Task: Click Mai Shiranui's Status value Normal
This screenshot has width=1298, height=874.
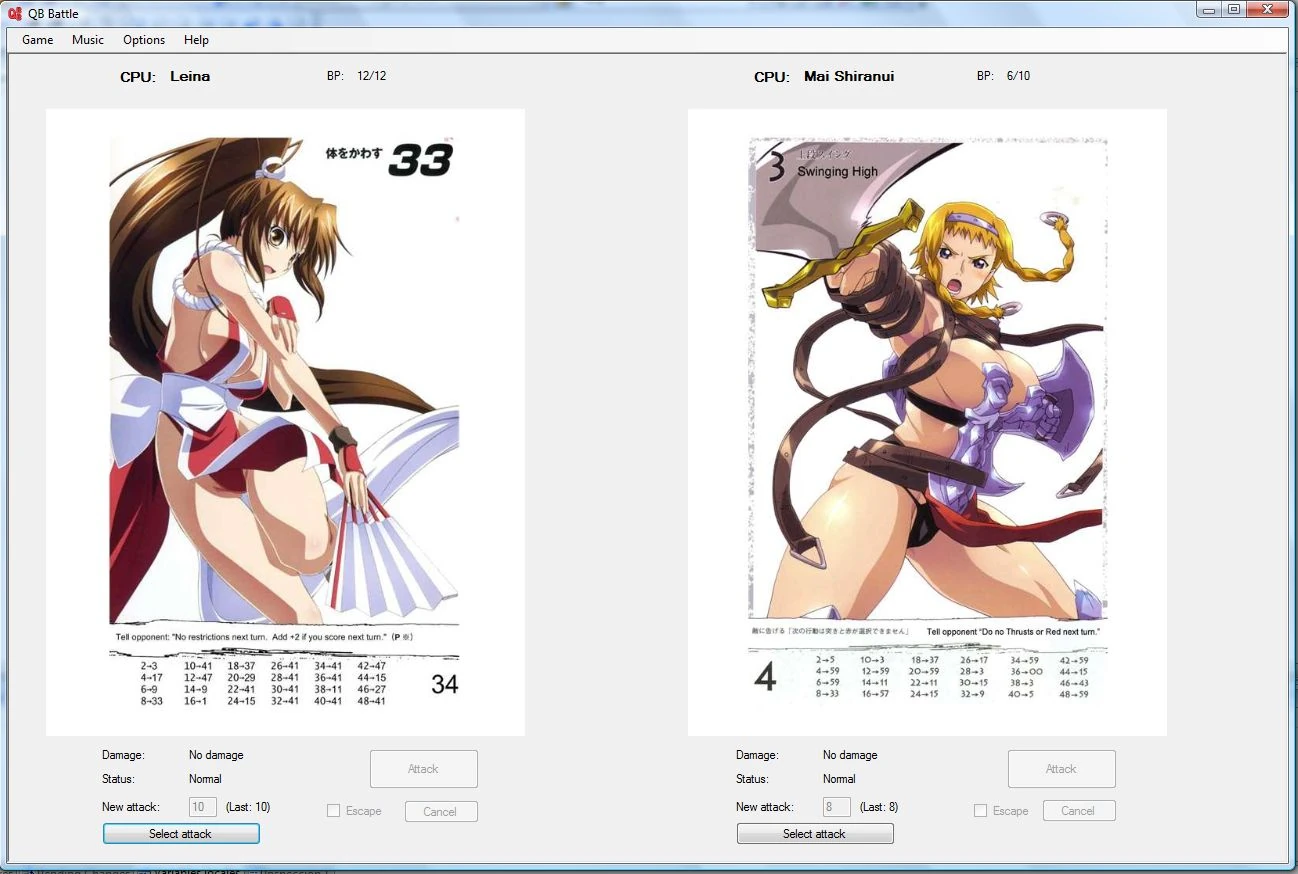Action: [x=839, y=779]
